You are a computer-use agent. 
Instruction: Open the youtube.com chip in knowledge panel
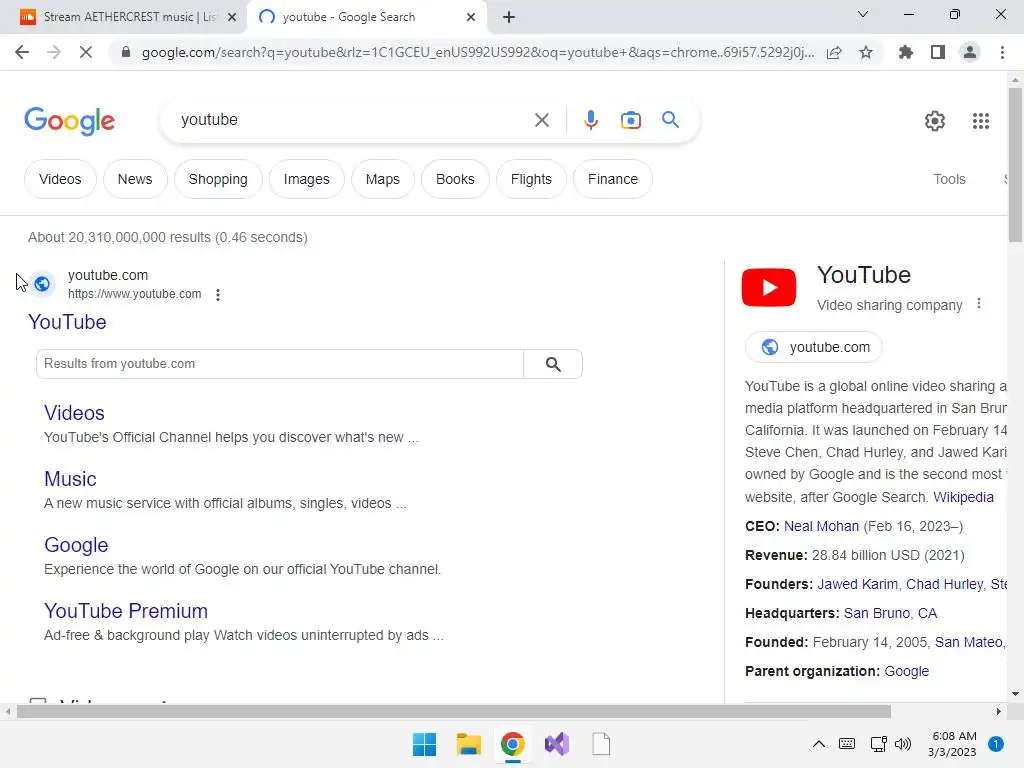tap(814, 347)
